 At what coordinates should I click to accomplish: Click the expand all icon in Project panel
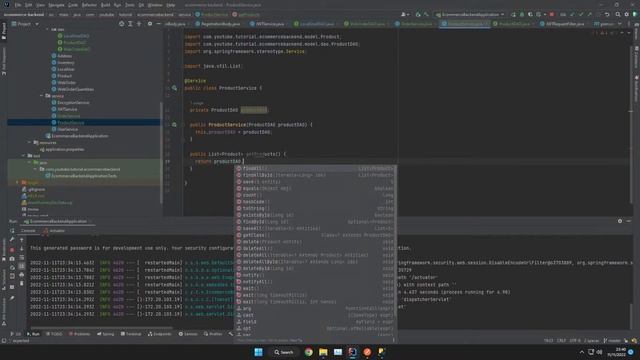point(130,24)
